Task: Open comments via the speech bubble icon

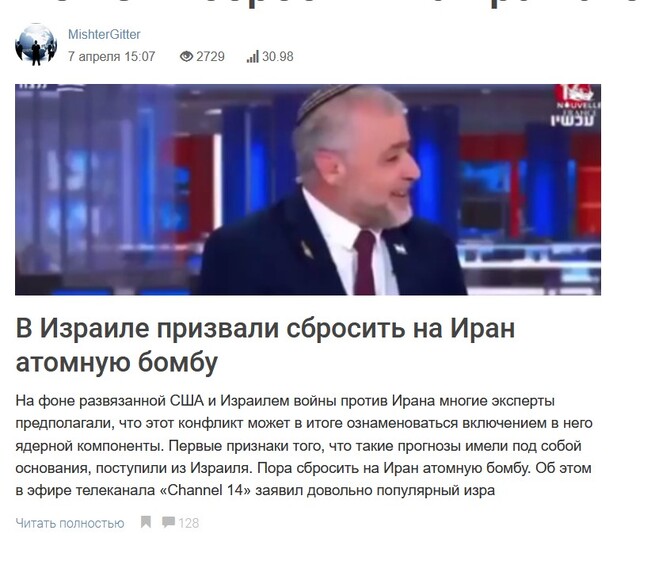Action: [168, 522]
